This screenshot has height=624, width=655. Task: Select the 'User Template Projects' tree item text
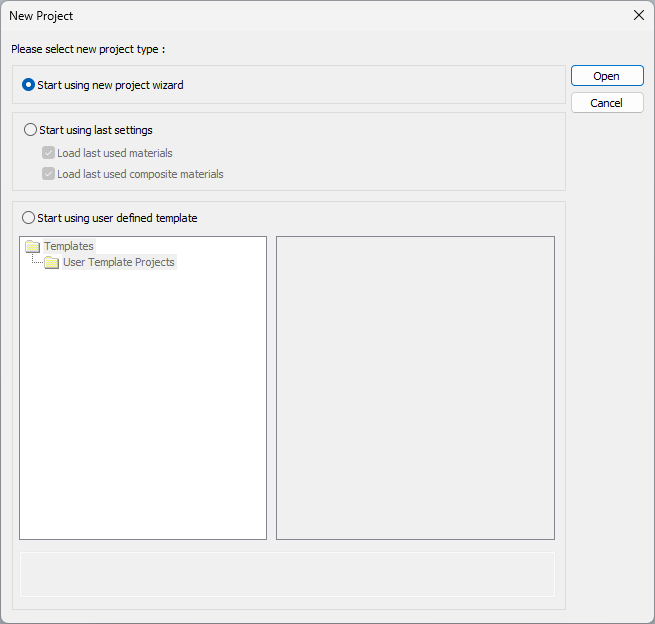(x=119, y=263)
